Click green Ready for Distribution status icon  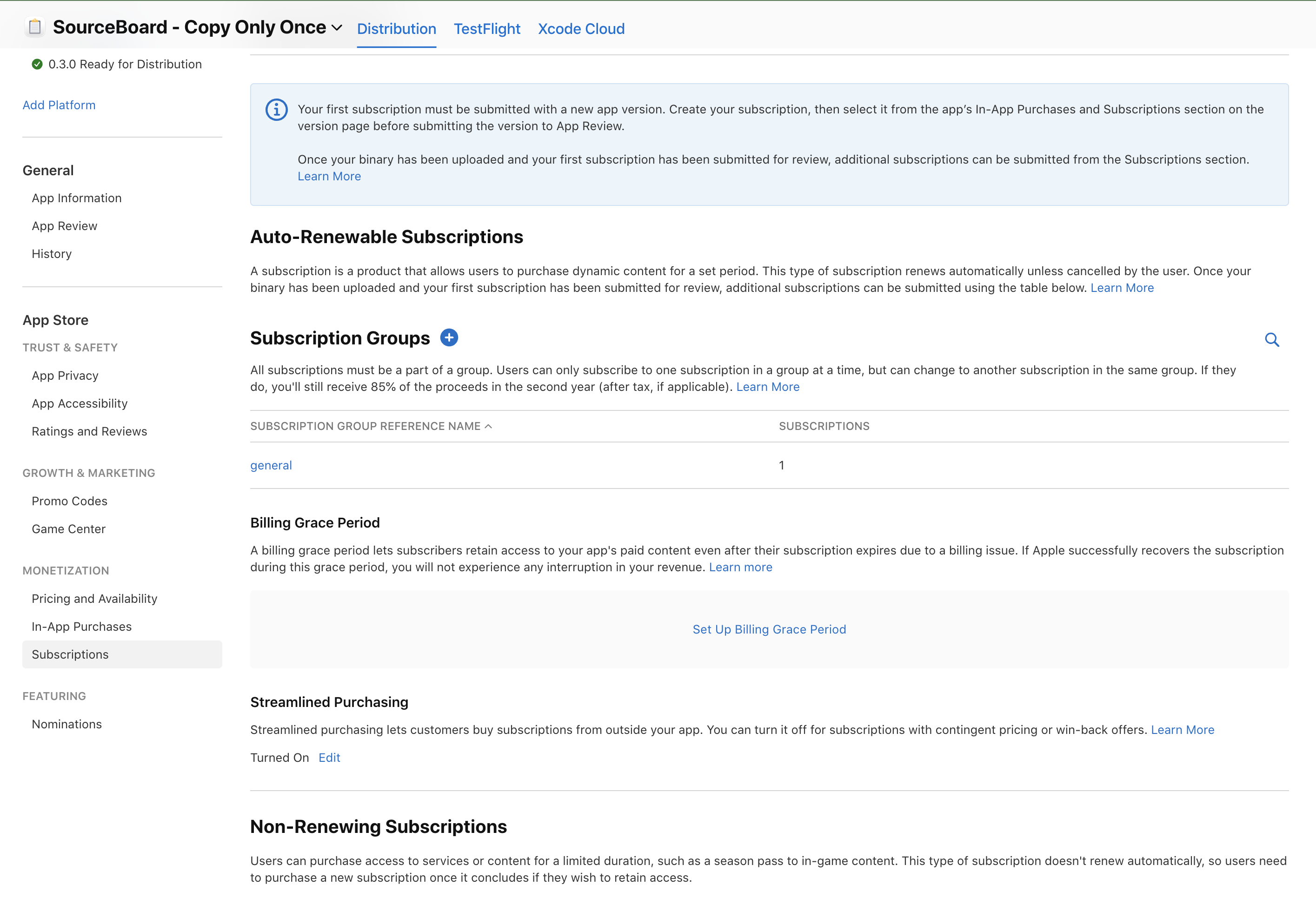click(37, 65)
